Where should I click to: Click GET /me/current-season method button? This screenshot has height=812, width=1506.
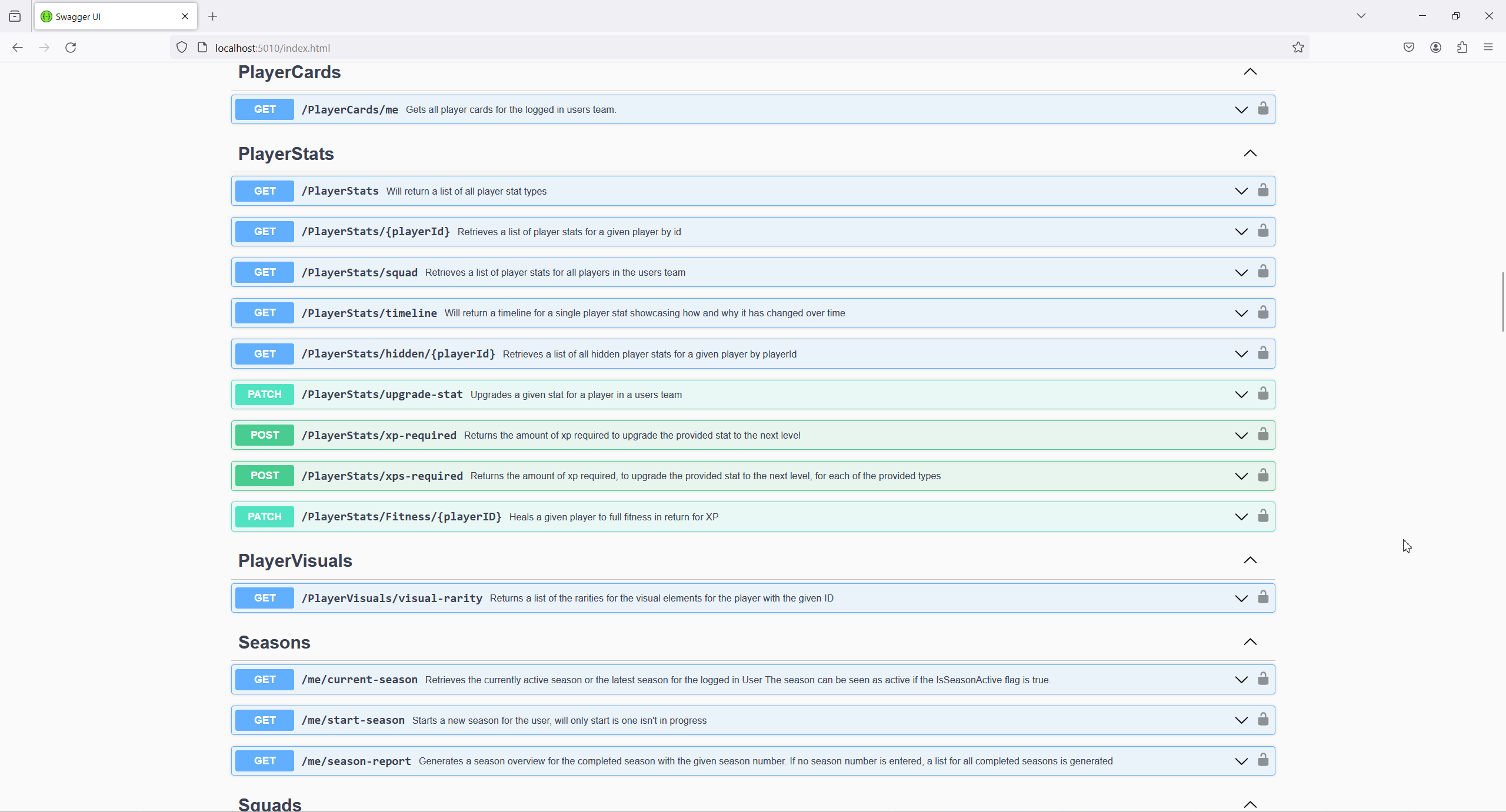[x=264, y=680]
